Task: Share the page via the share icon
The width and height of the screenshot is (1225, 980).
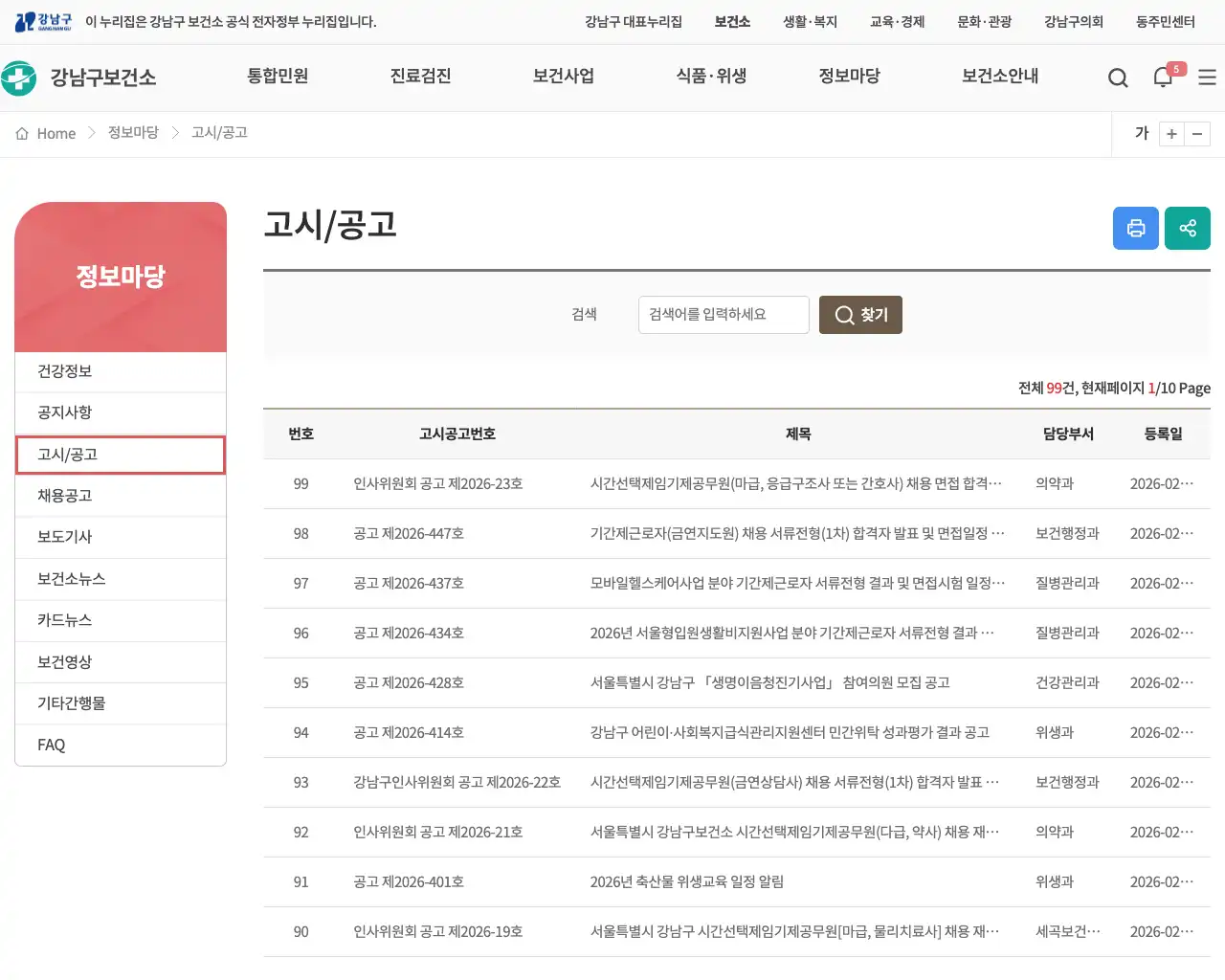Action: [x=1188, y=228]
